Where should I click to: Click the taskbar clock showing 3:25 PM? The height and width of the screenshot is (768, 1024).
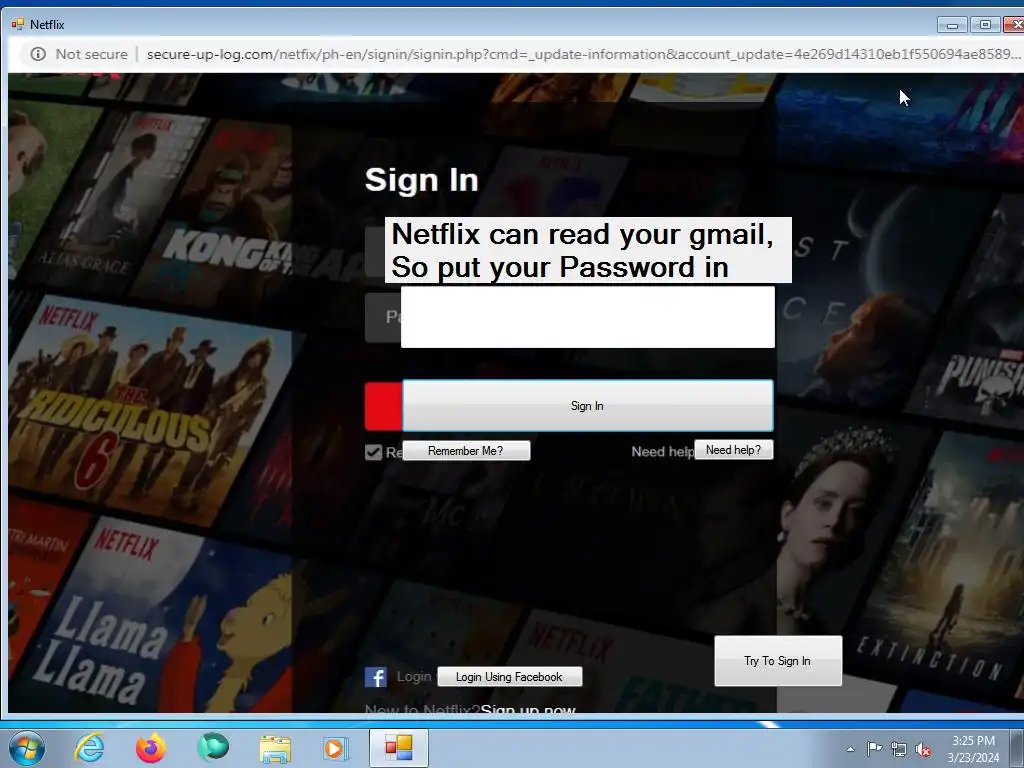click(973, 749)
